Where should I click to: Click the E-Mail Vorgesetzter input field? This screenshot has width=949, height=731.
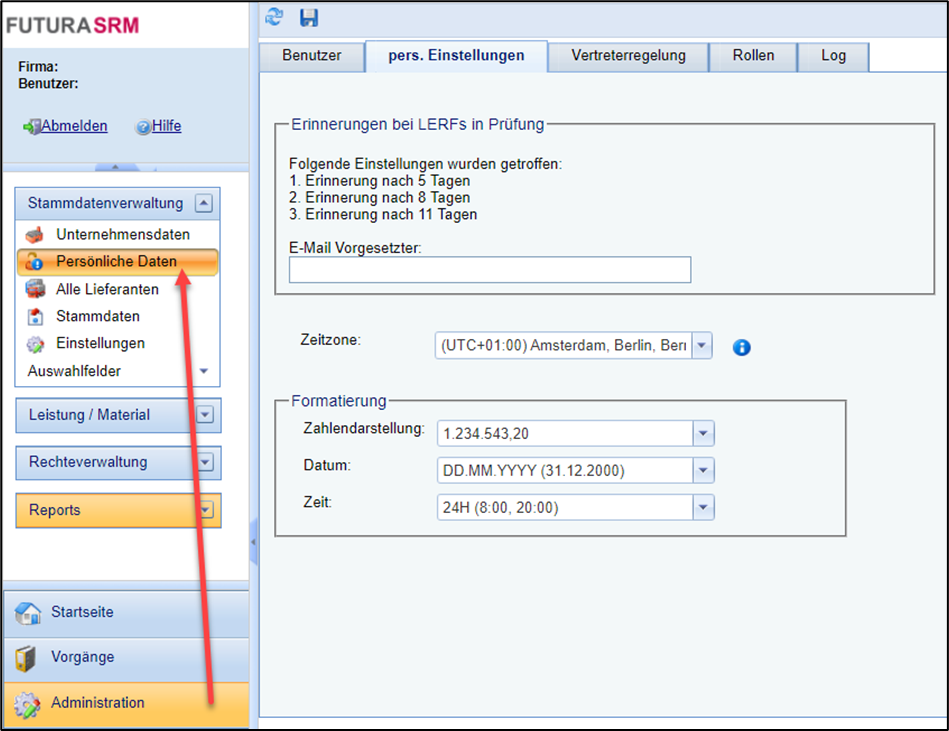point(490,270)
